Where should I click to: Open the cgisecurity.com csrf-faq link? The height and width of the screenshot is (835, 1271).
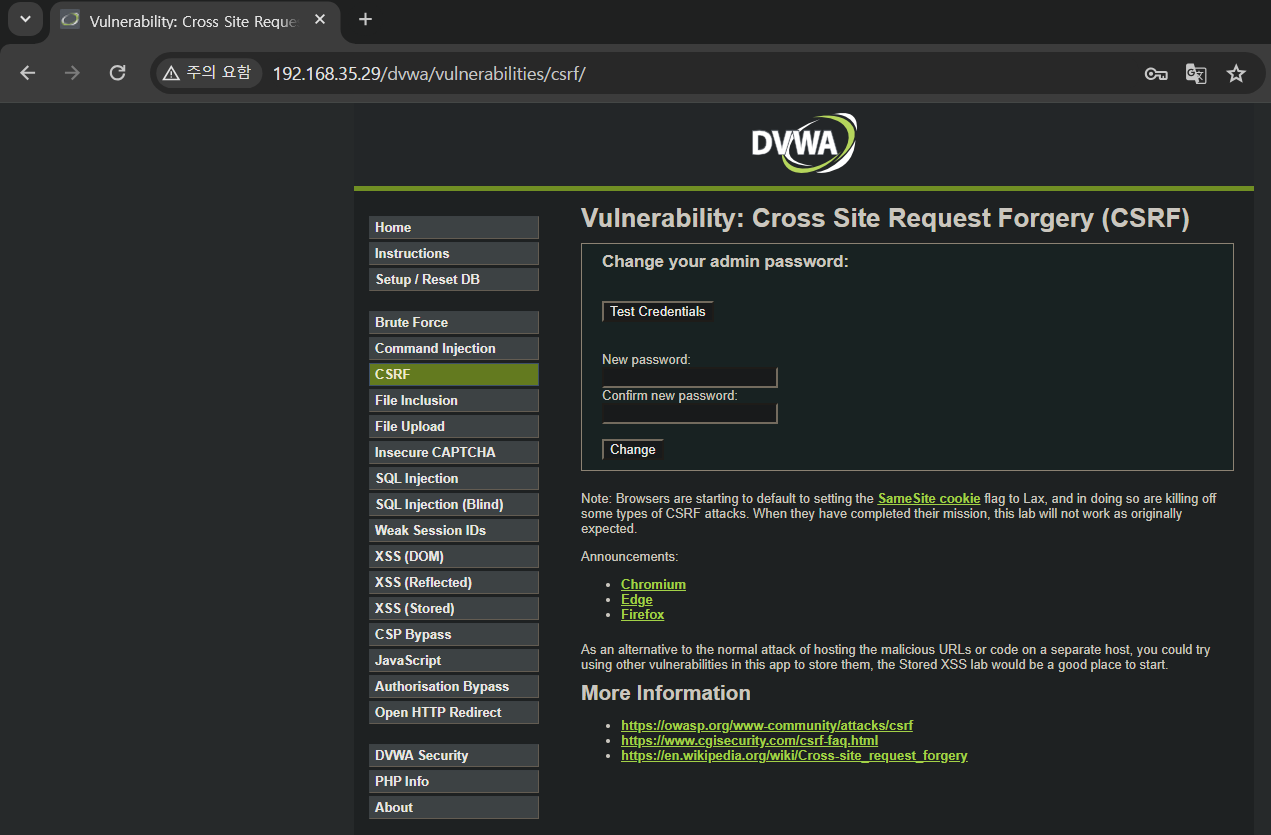click(749, 741)
